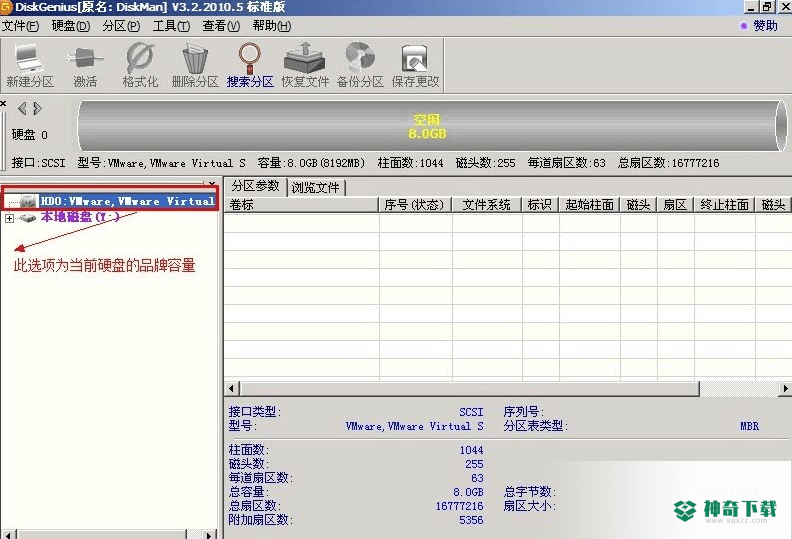Image resolution: width=792 pixels, height=539 pixels.
Task: Click the 接口:SCSI text in disk info line
Action: tap(38, 163)
